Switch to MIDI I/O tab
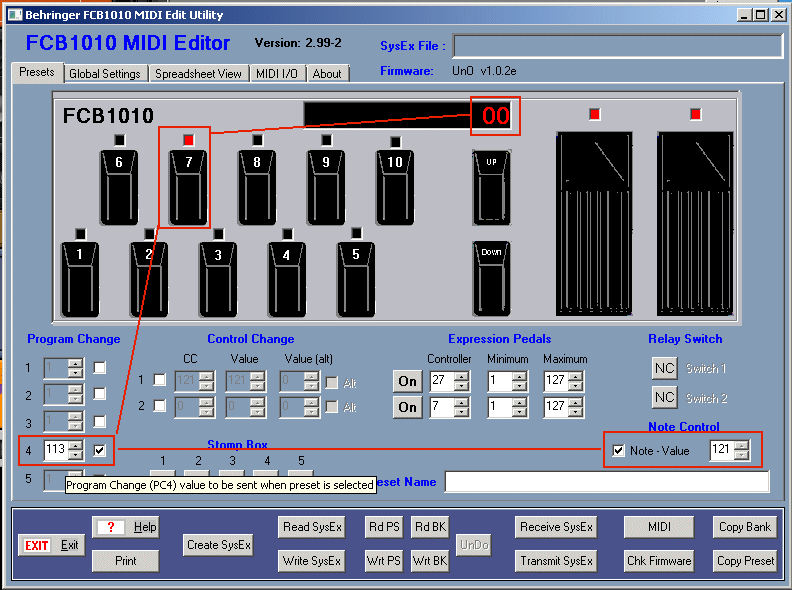Image resolution: width=792 pixels, height=590 pixels. [x=277, y=74]
